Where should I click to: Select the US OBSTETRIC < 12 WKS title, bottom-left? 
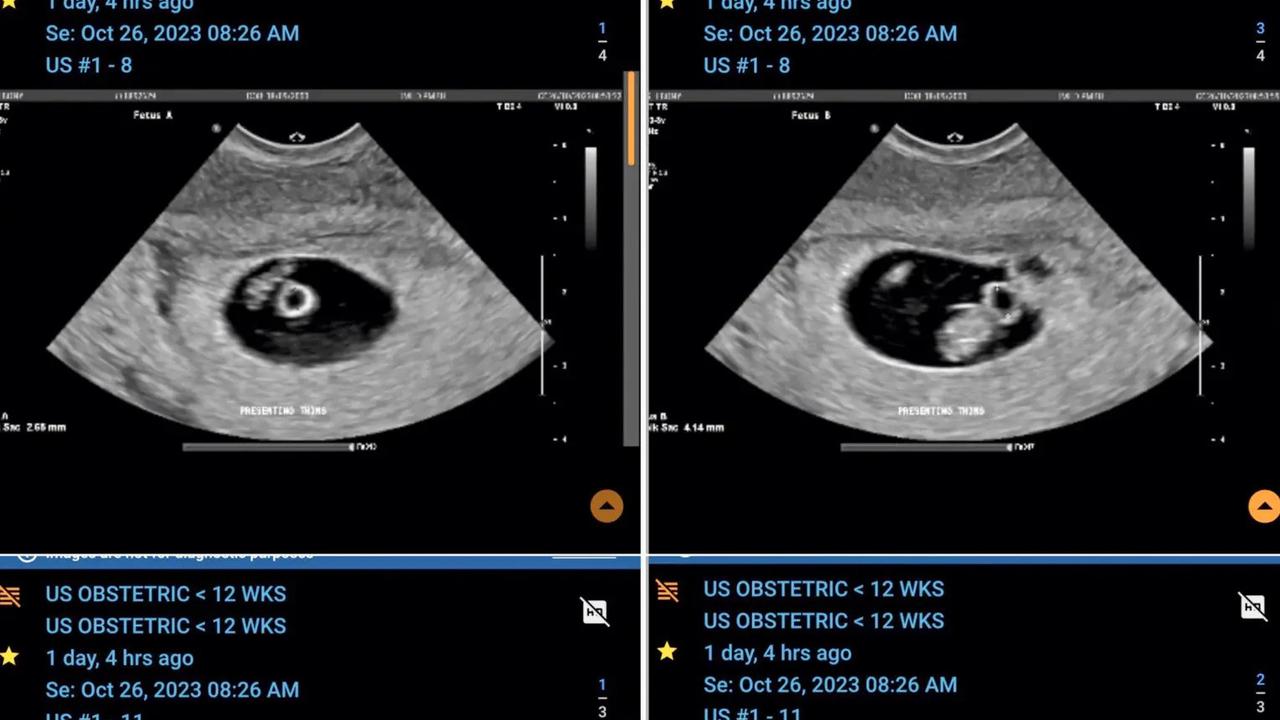pyautogui.click(x=166, y=594)
